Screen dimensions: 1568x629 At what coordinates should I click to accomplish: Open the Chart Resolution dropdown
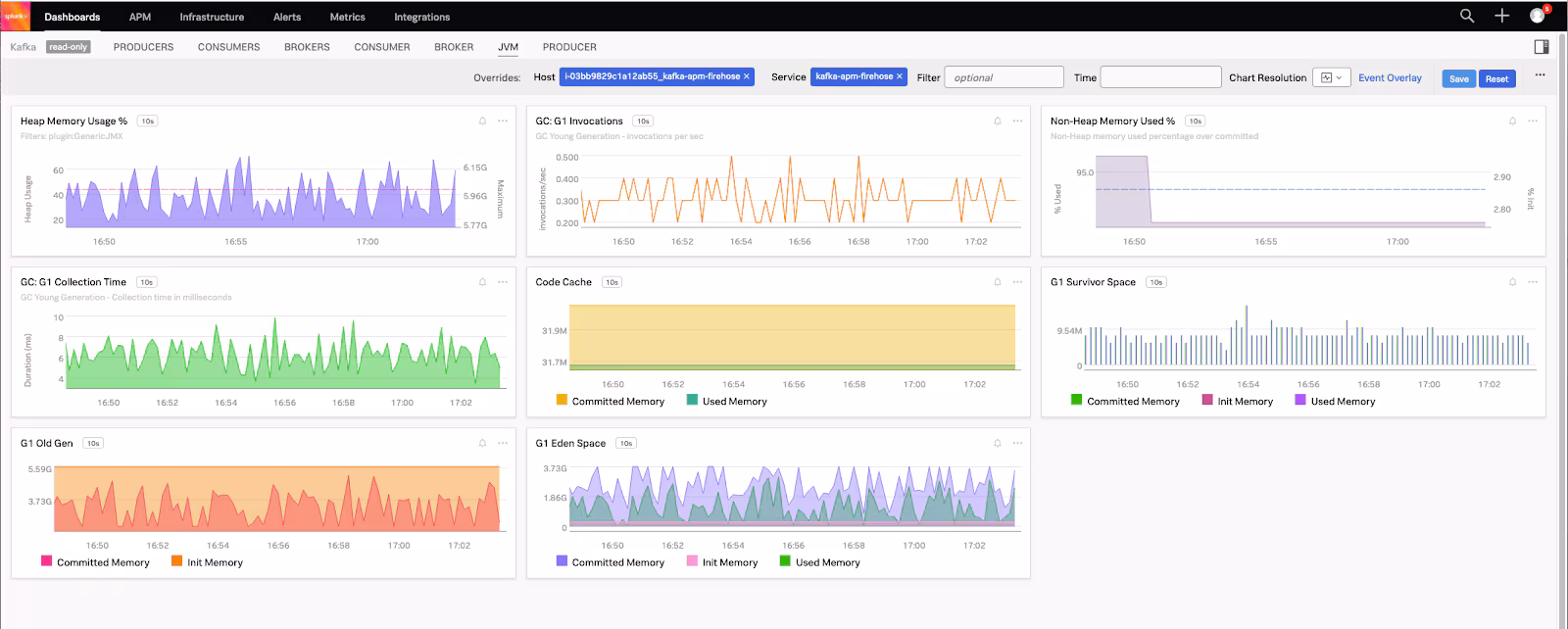pyautogui.click(x=1332, y=77)
